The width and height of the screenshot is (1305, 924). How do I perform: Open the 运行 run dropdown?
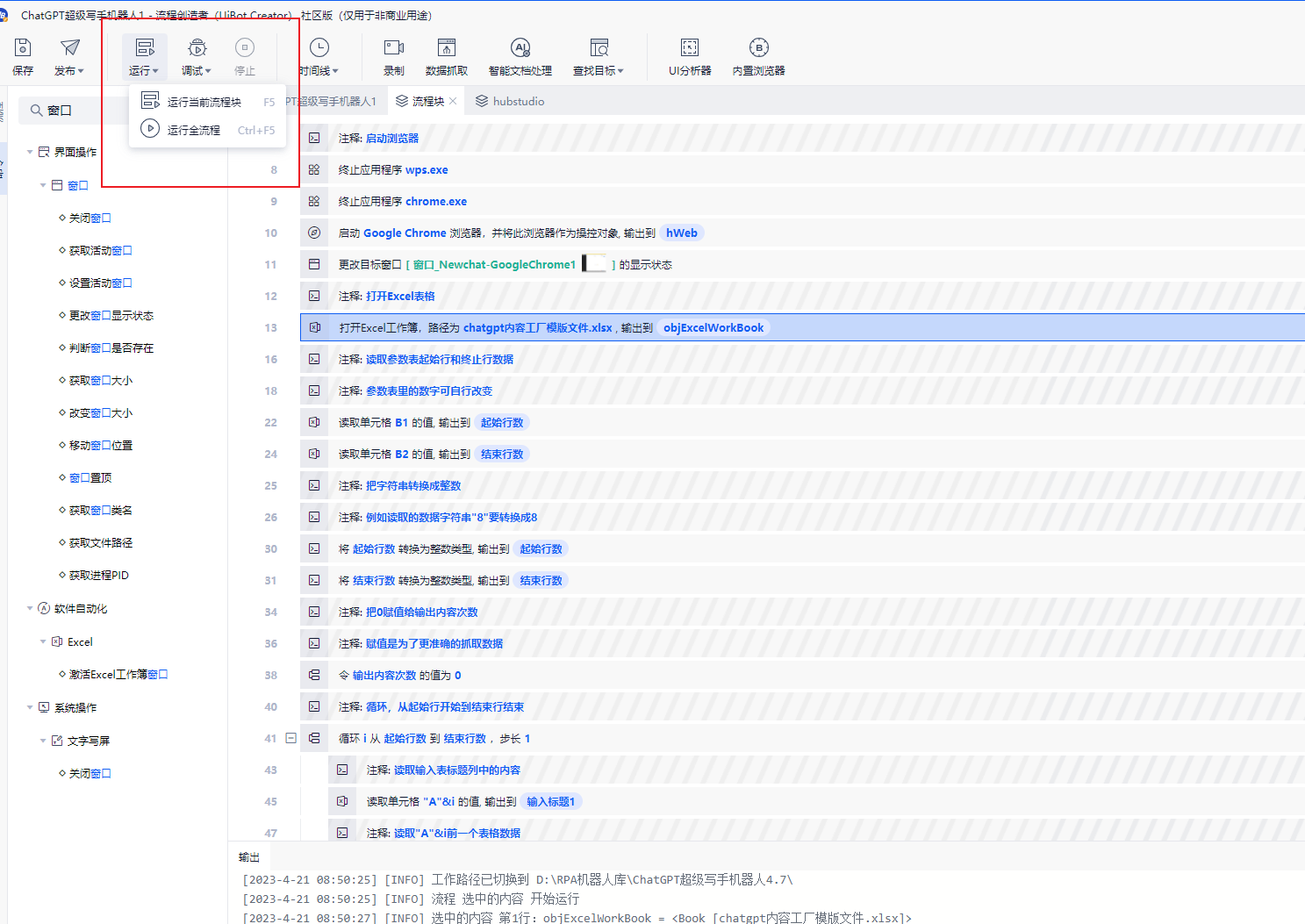pyautogui.click(x=144, y=57)
